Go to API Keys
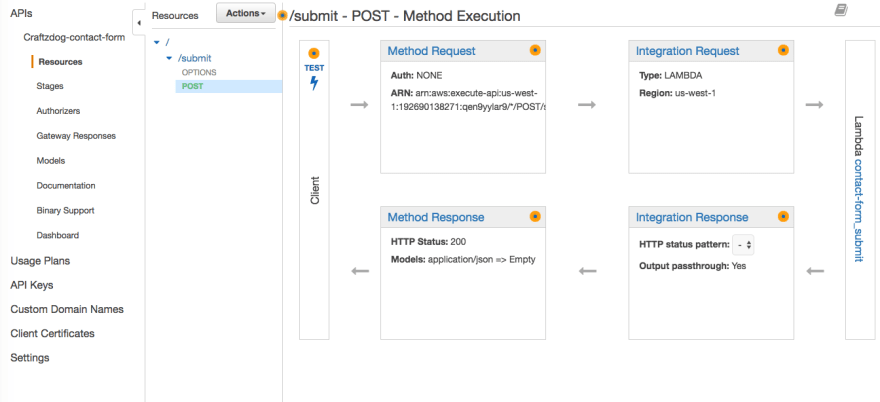 click(x=32, y=285)
